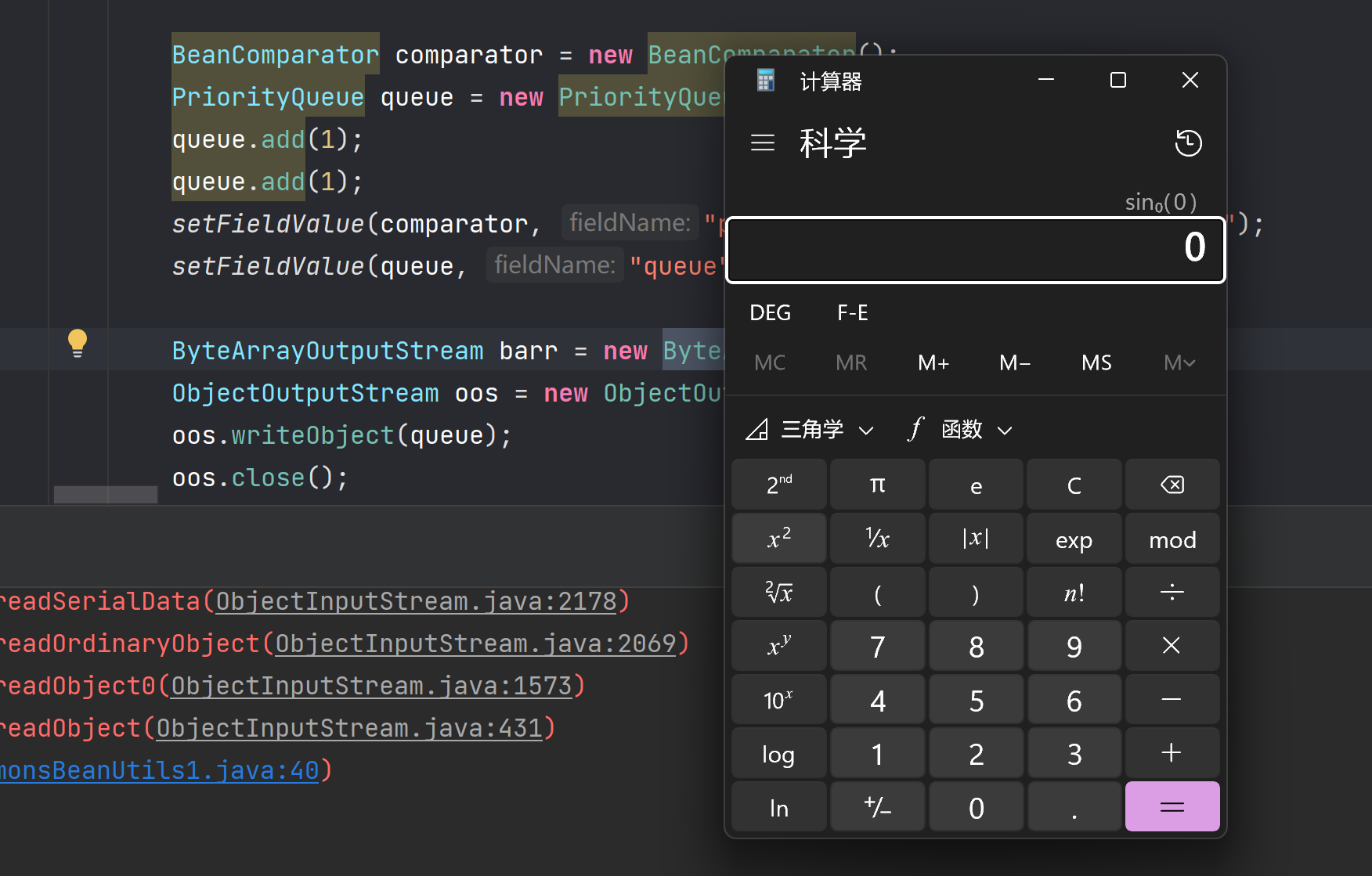This screenshot has height=876, width=1372.
Task: Expand the 三角学 trigonometry dropdown
Action: [810, 430]
